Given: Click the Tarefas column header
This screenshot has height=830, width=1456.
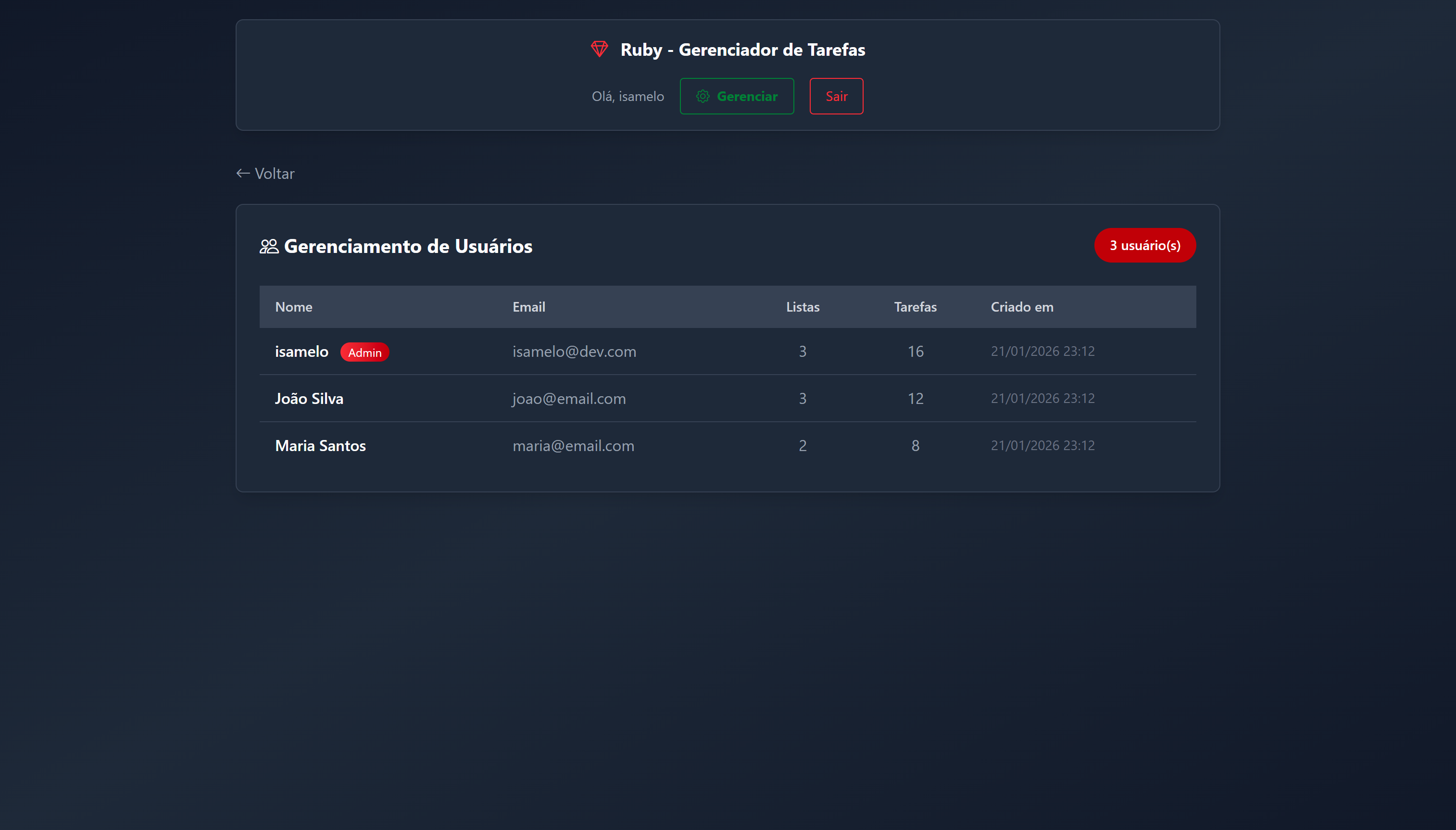Looking at the screenshot, I should [915, 307].
